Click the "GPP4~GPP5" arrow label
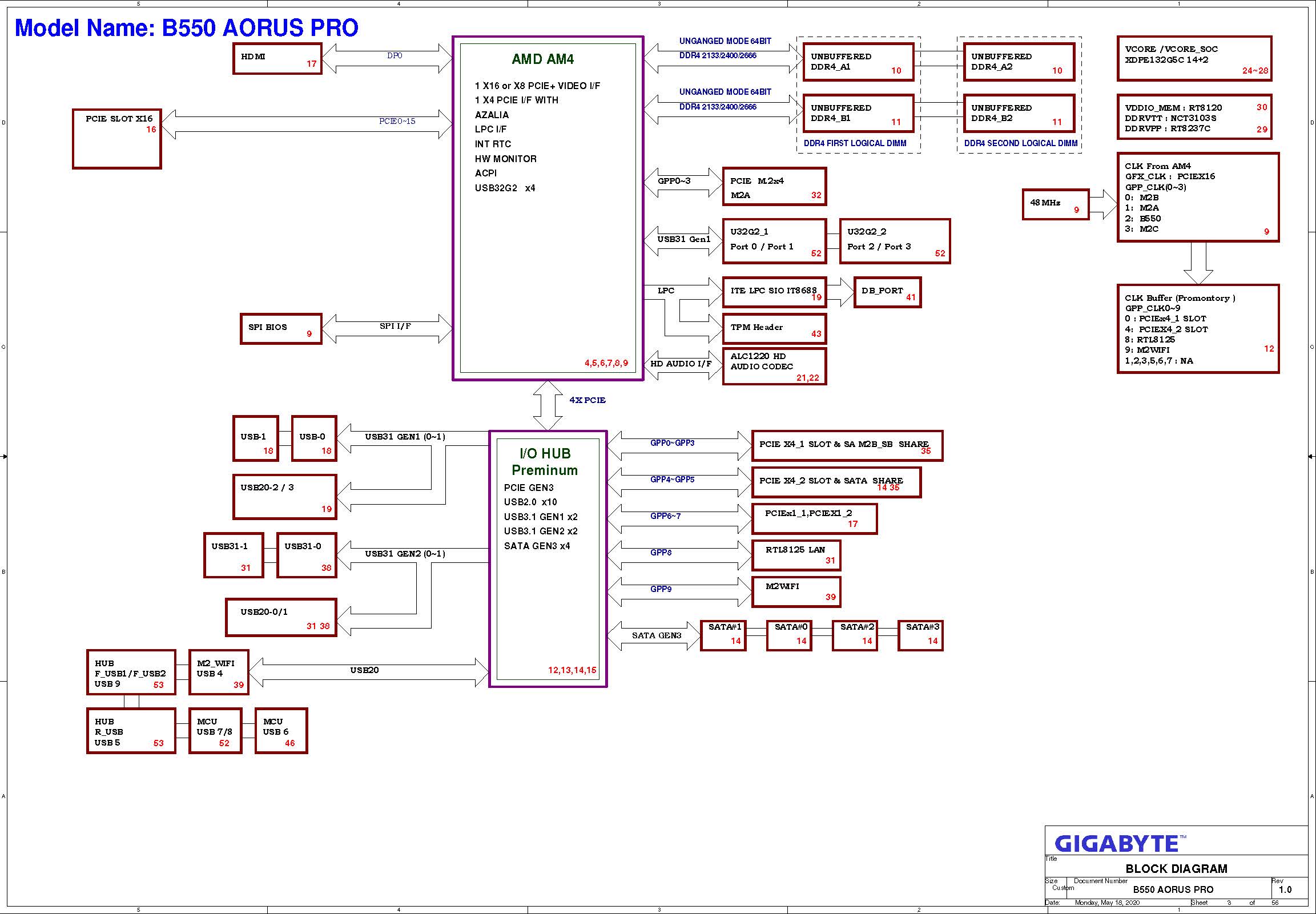This screenshot has width=1316, height=914. pos(673,480)
